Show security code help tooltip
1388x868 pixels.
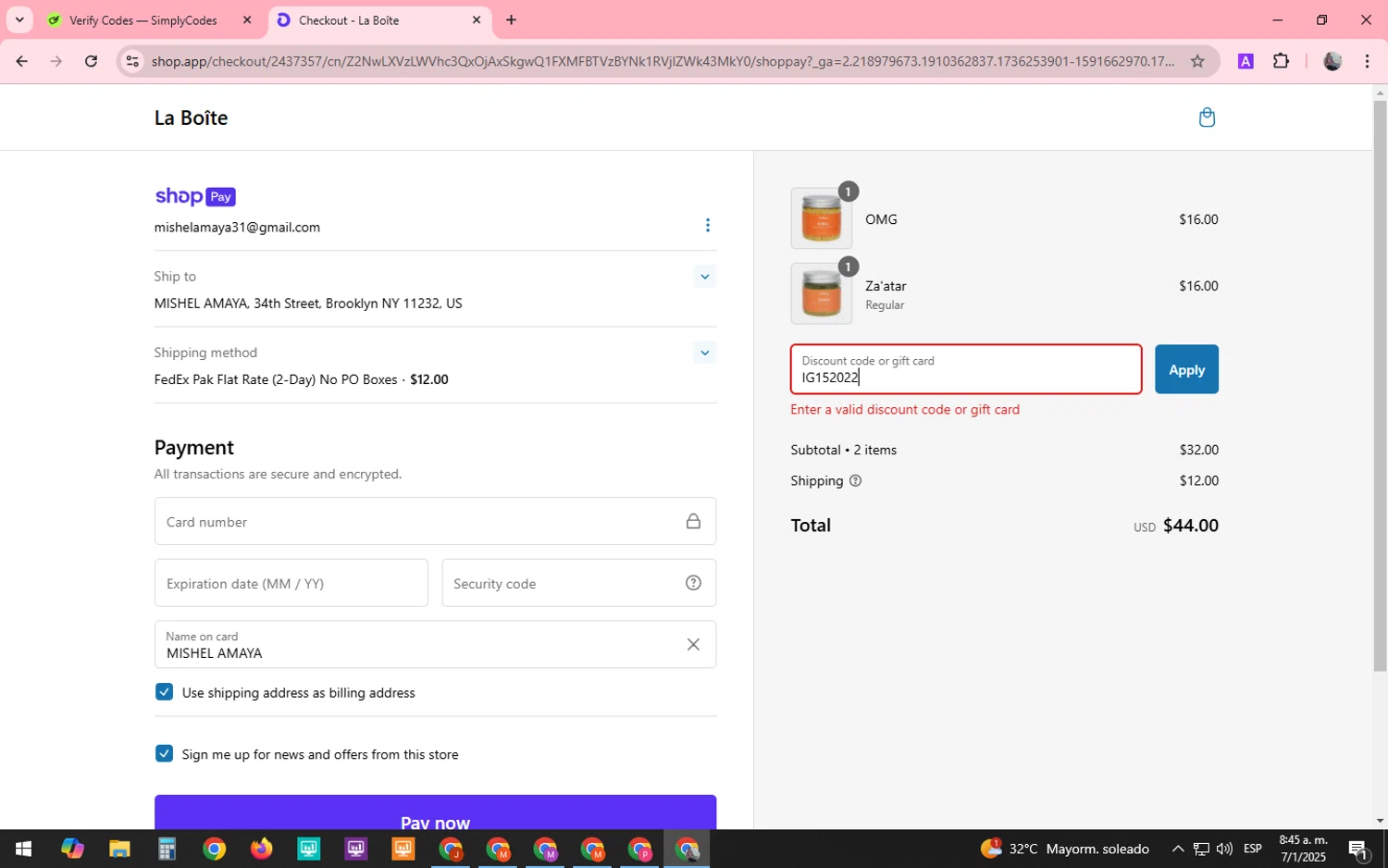coord(693,583)
